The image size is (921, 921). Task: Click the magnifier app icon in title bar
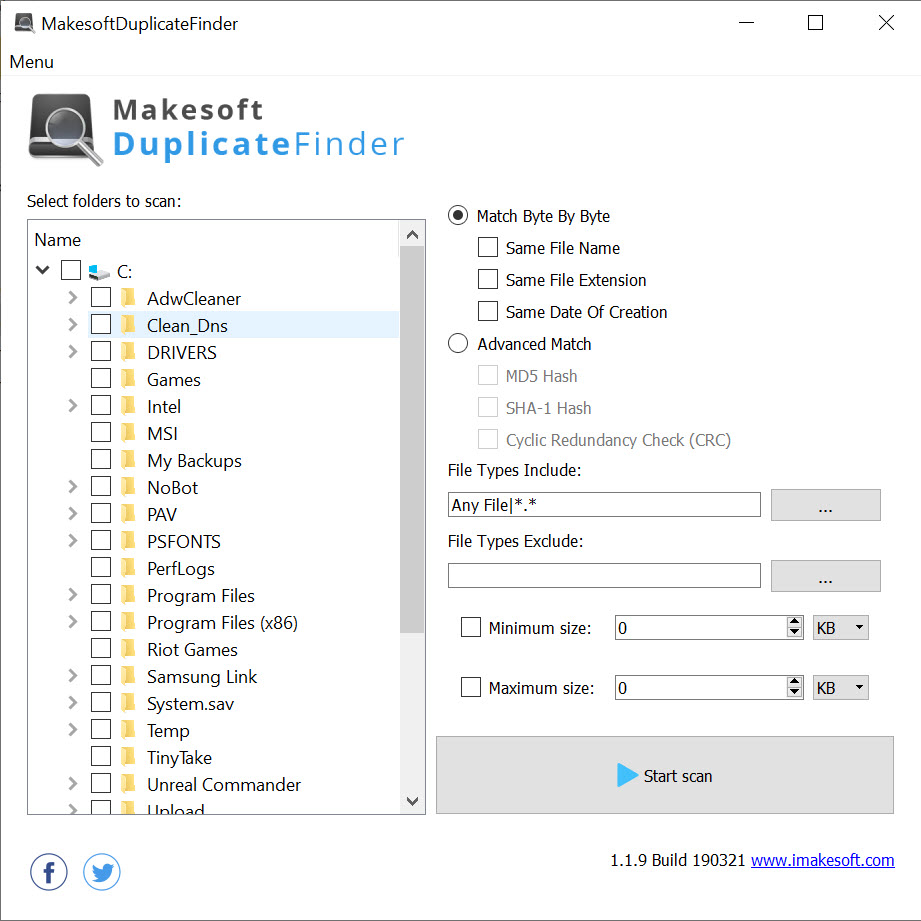25,23
